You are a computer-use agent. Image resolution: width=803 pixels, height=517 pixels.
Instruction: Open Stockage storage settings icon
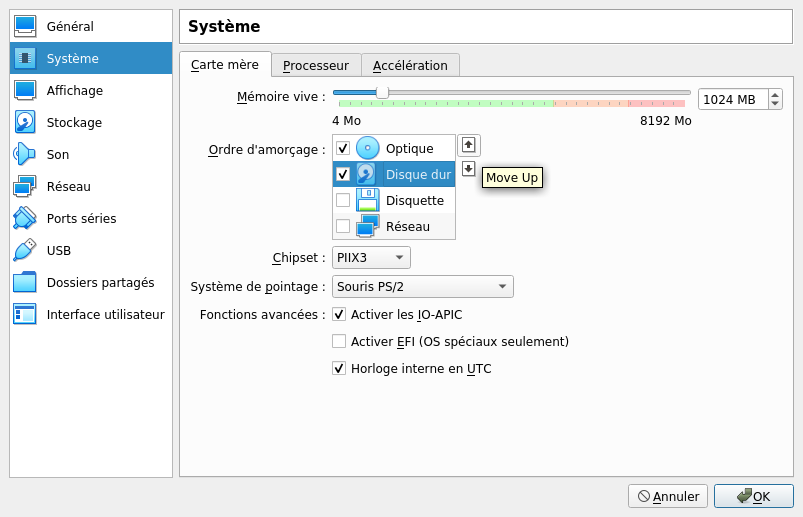point(25,122)
